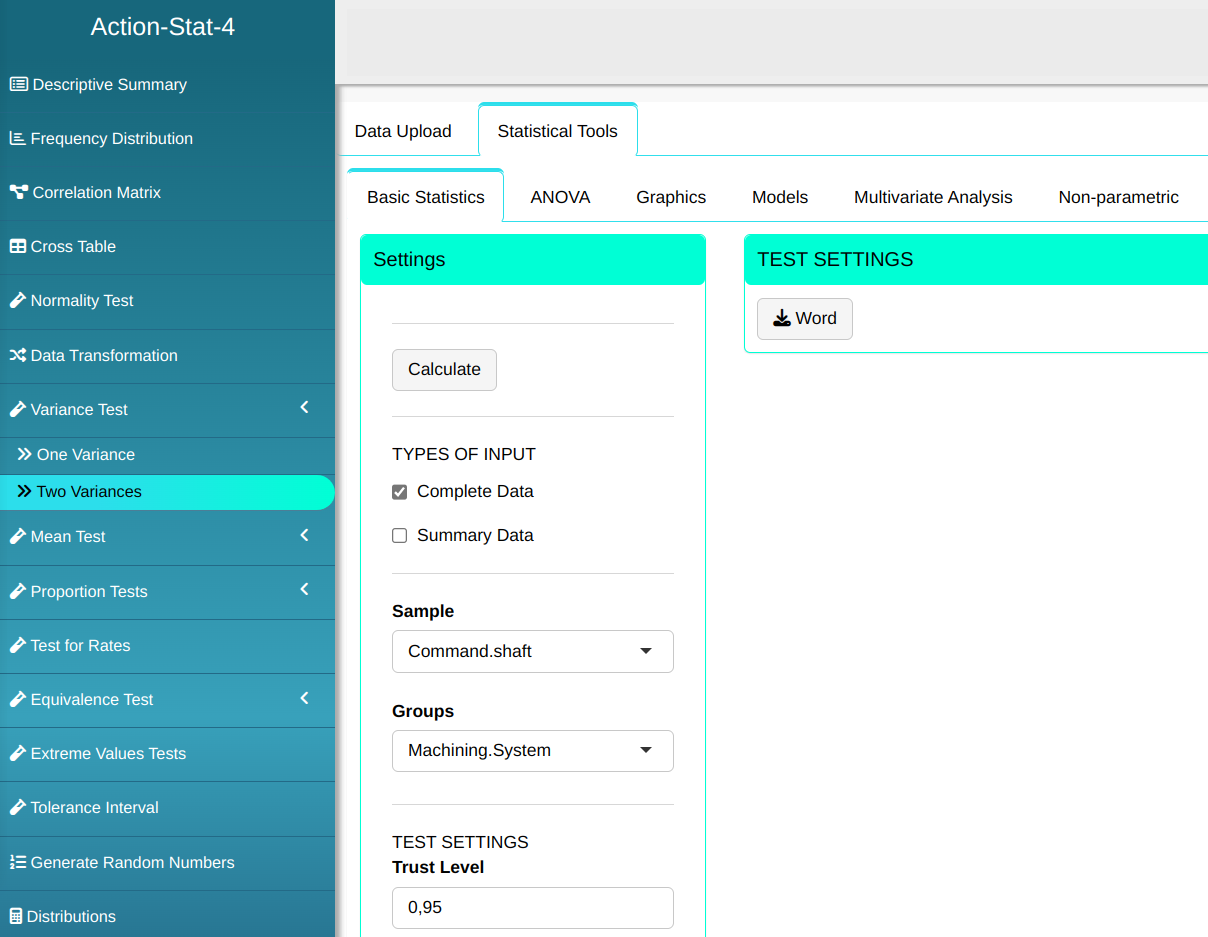Click the Trust Level input field
This screenshot has height=937, width=1208.
[x=532, y=908]
